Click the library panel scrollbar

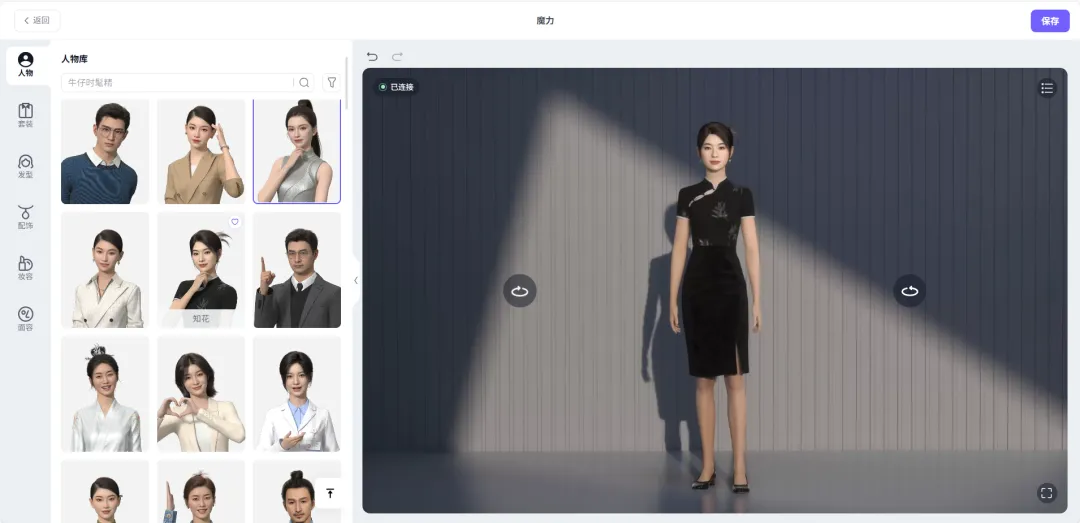[346, 83]
